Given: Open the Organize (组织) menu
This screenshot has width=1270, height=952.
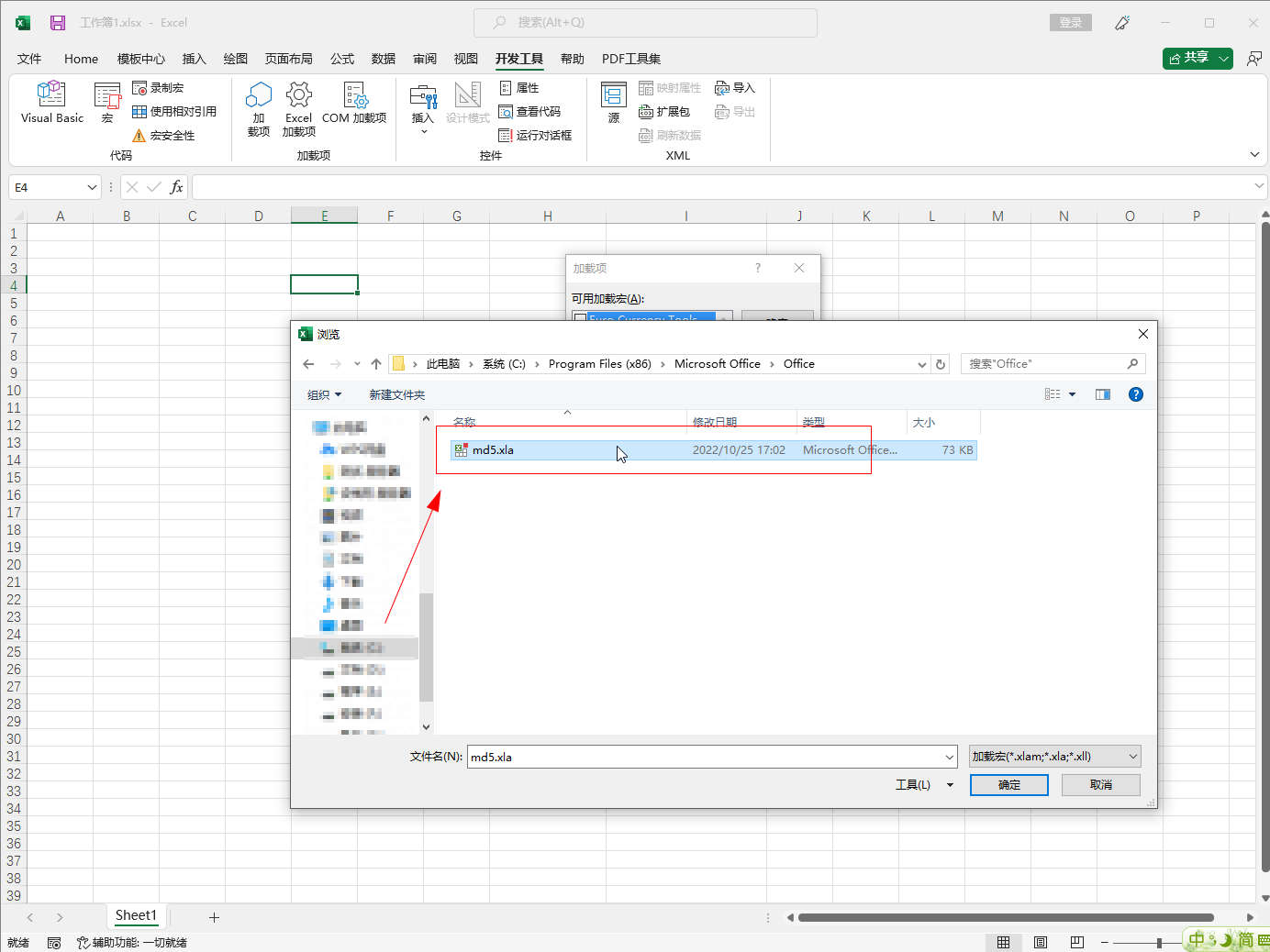Looking at the screenshot, I should point(324,395).
